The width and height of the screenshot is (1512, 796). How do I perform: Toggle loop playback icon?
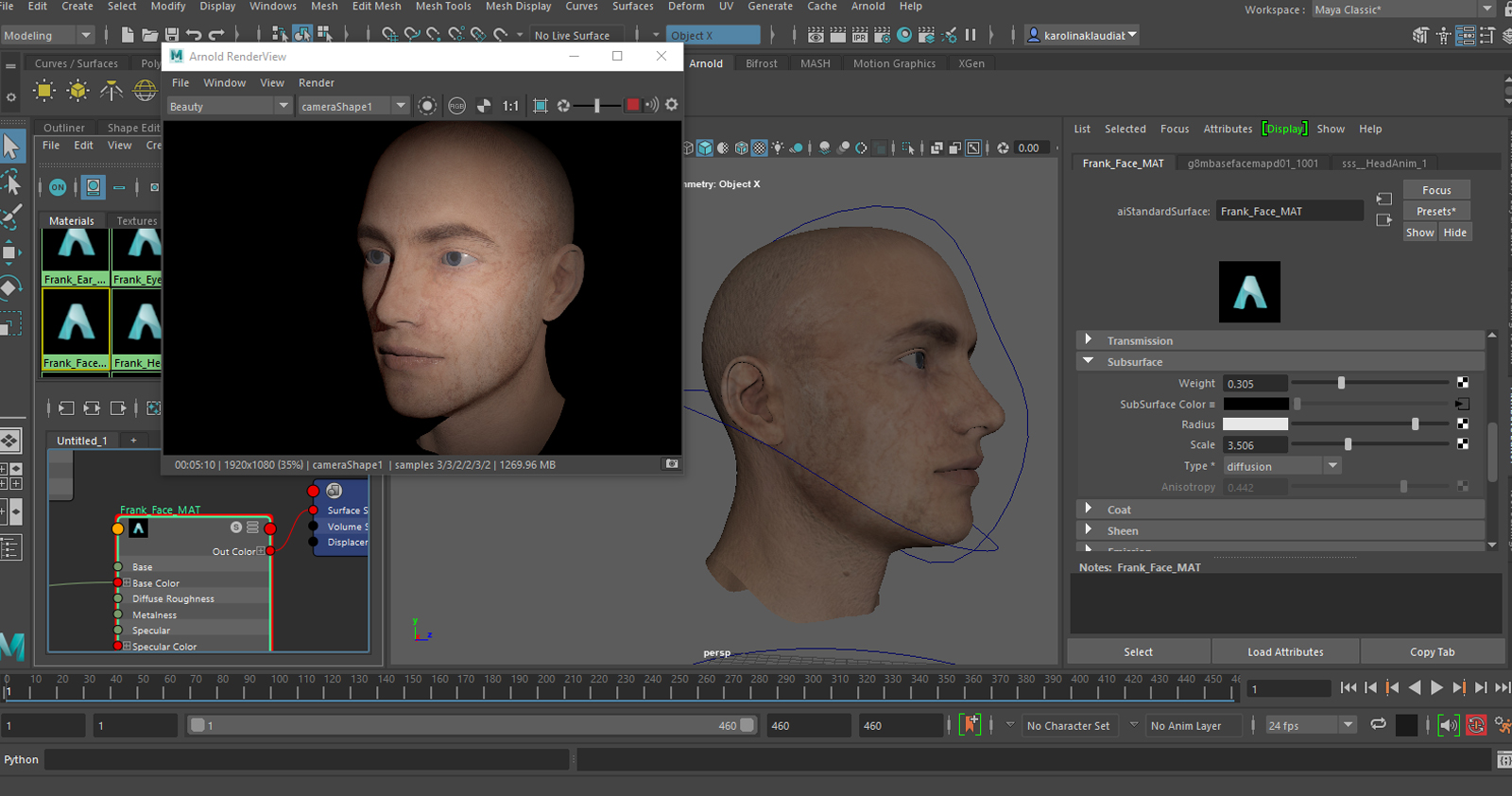(x=1379, y=725)
